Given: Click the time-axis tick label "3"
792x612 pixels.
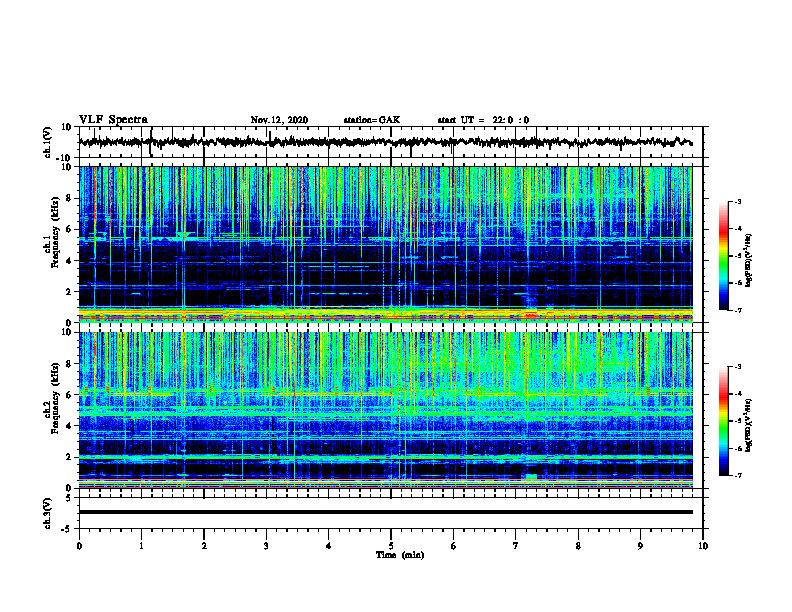Looking at the screenshot, I should (x=266, y=546).
